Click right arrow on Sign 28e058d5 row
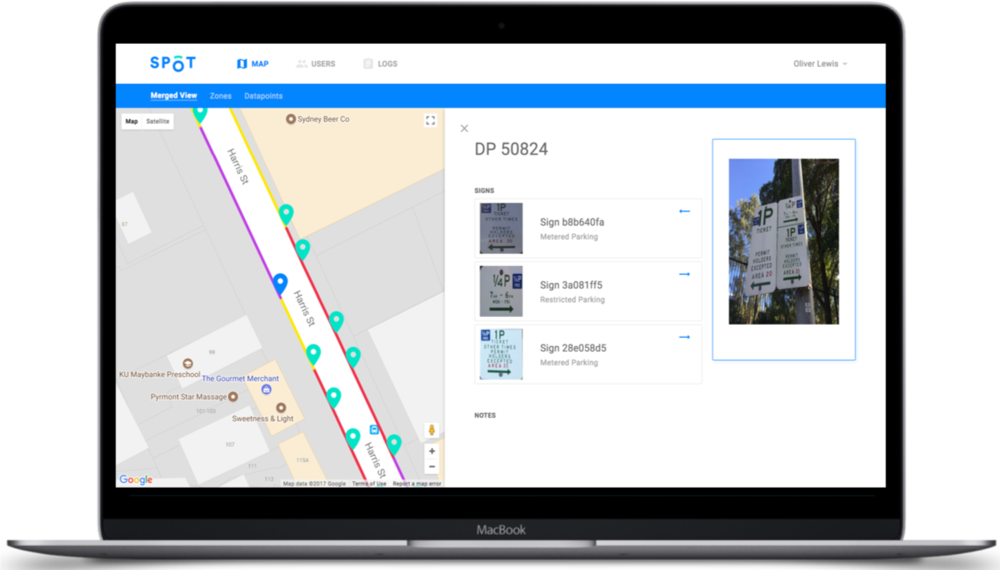1000x570 pixels. [684, 337]
